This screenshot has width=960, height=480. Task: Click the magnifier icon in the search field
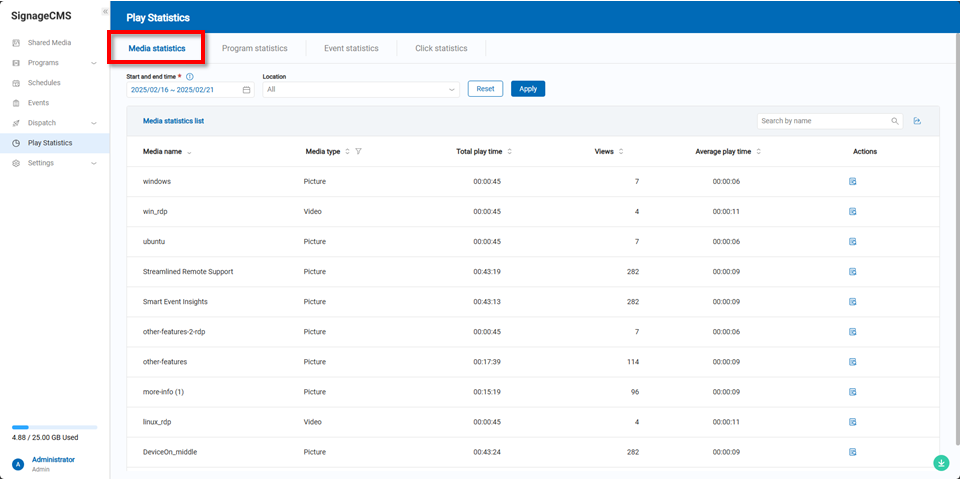pos(895,121)
